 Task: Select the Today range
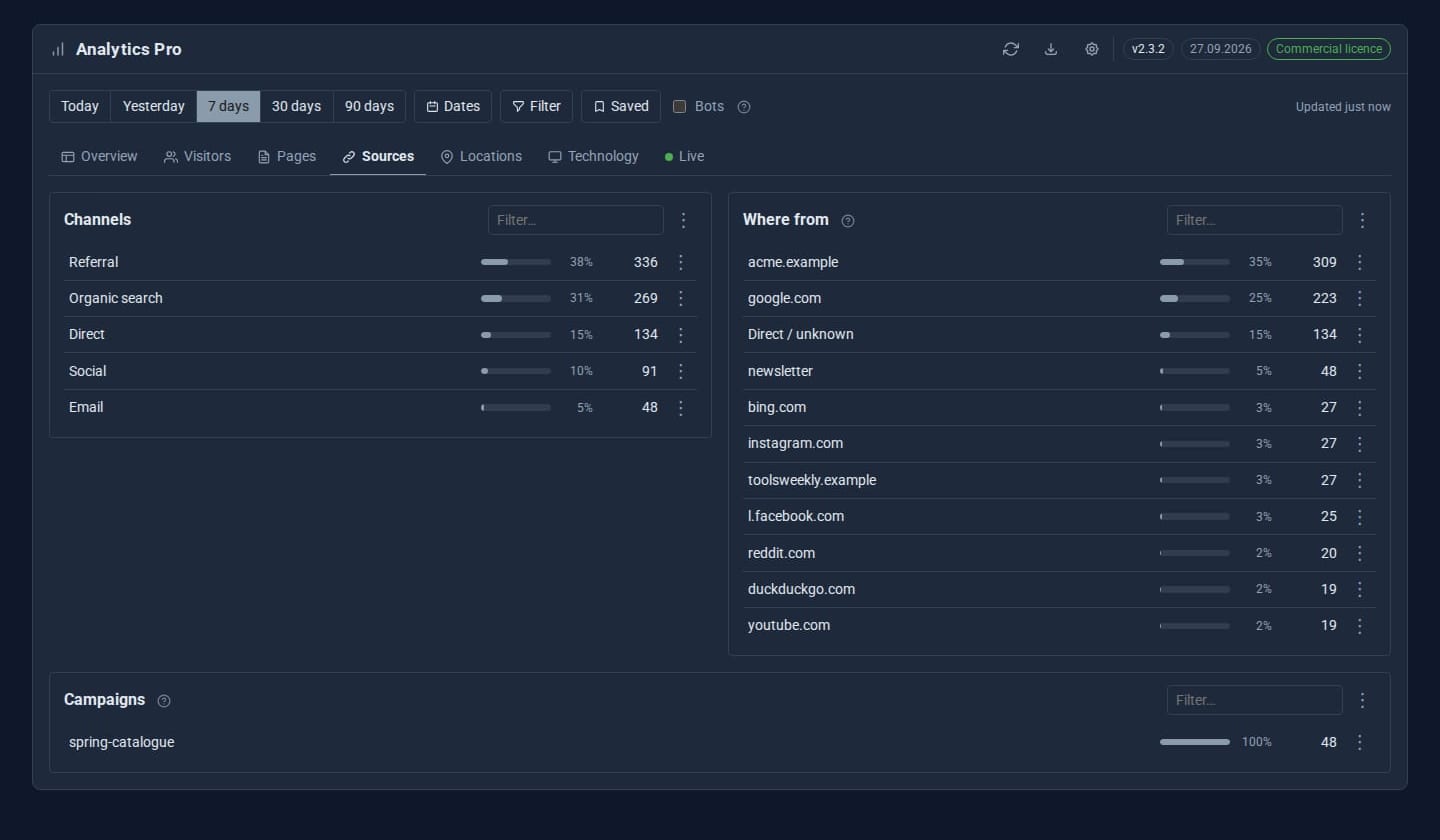tap(80, 106)
